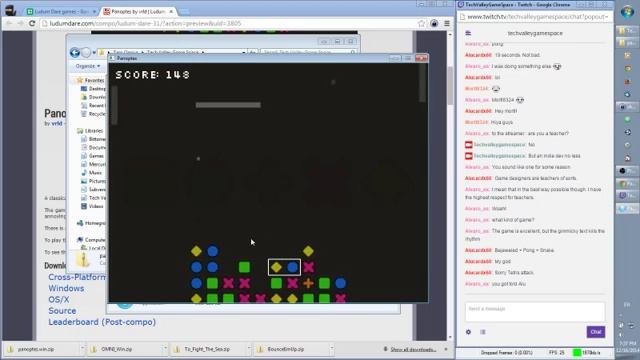Bookmark this page with the star icon
This screenshot has height=360, width=640.
tap(422, 24)
